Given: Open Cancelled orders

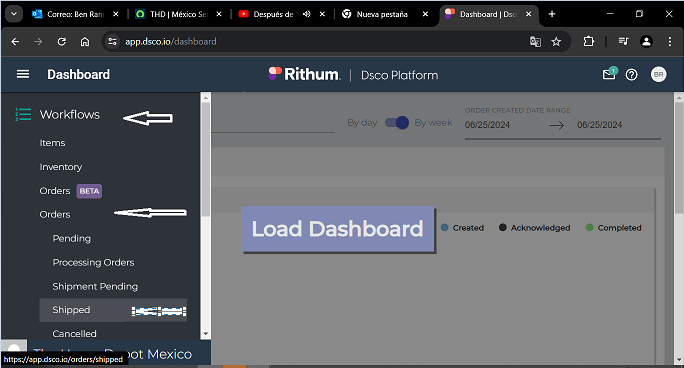Looking at the screenshot, I should [x=74, y=334].
